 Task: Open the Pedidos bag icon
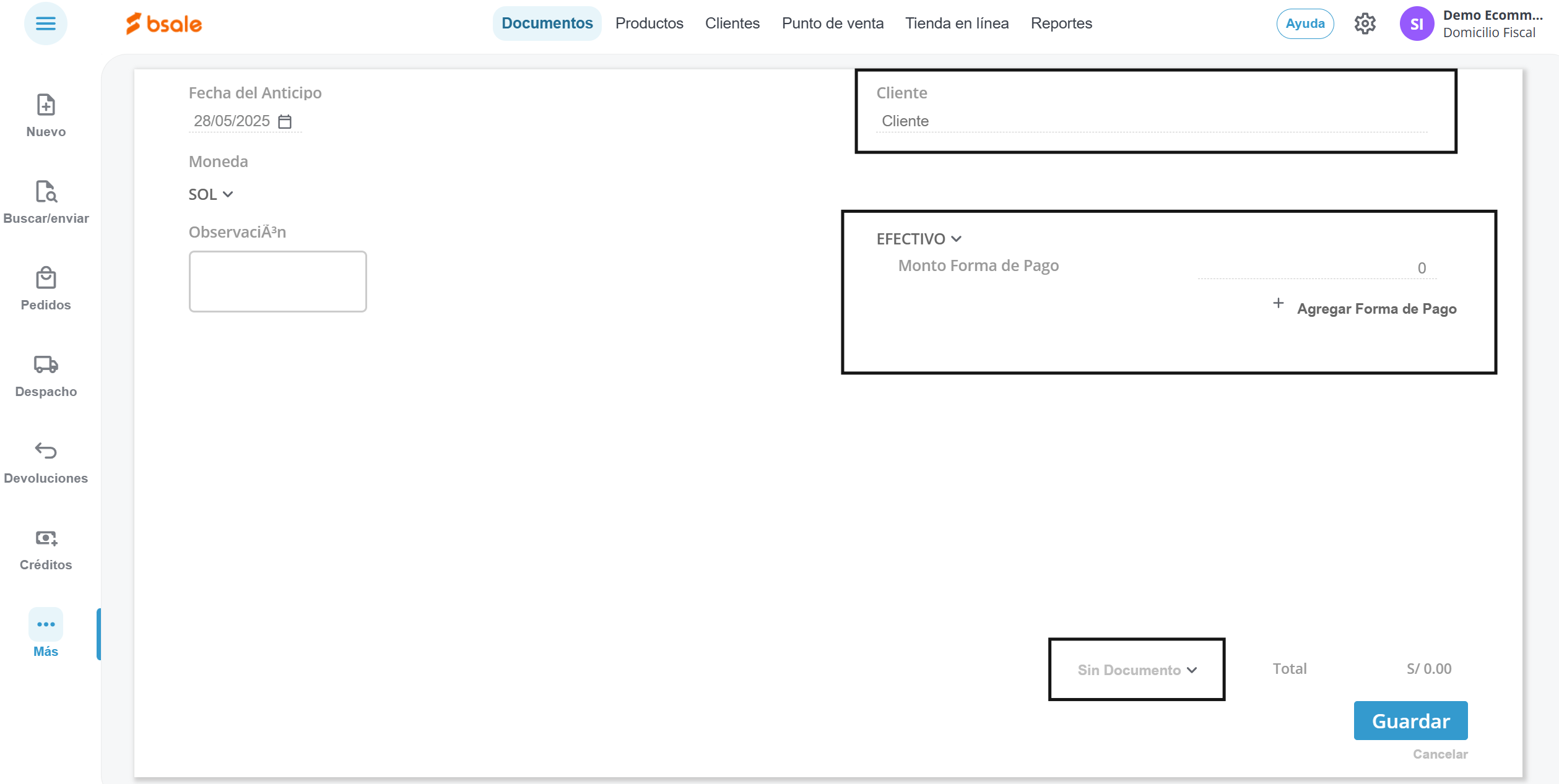(x=46, y=278)
